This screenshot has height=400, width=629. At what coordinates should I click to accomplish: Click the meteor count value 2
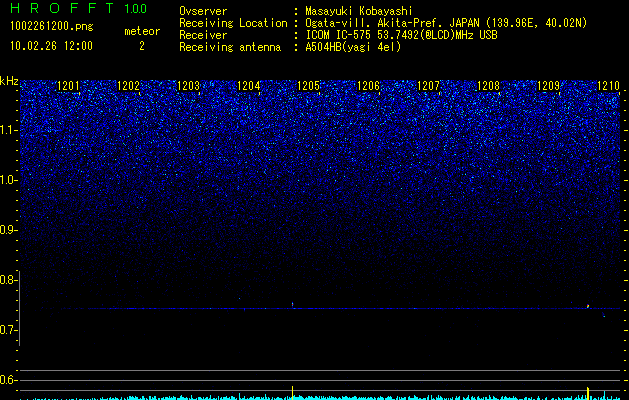pos(142,46)
